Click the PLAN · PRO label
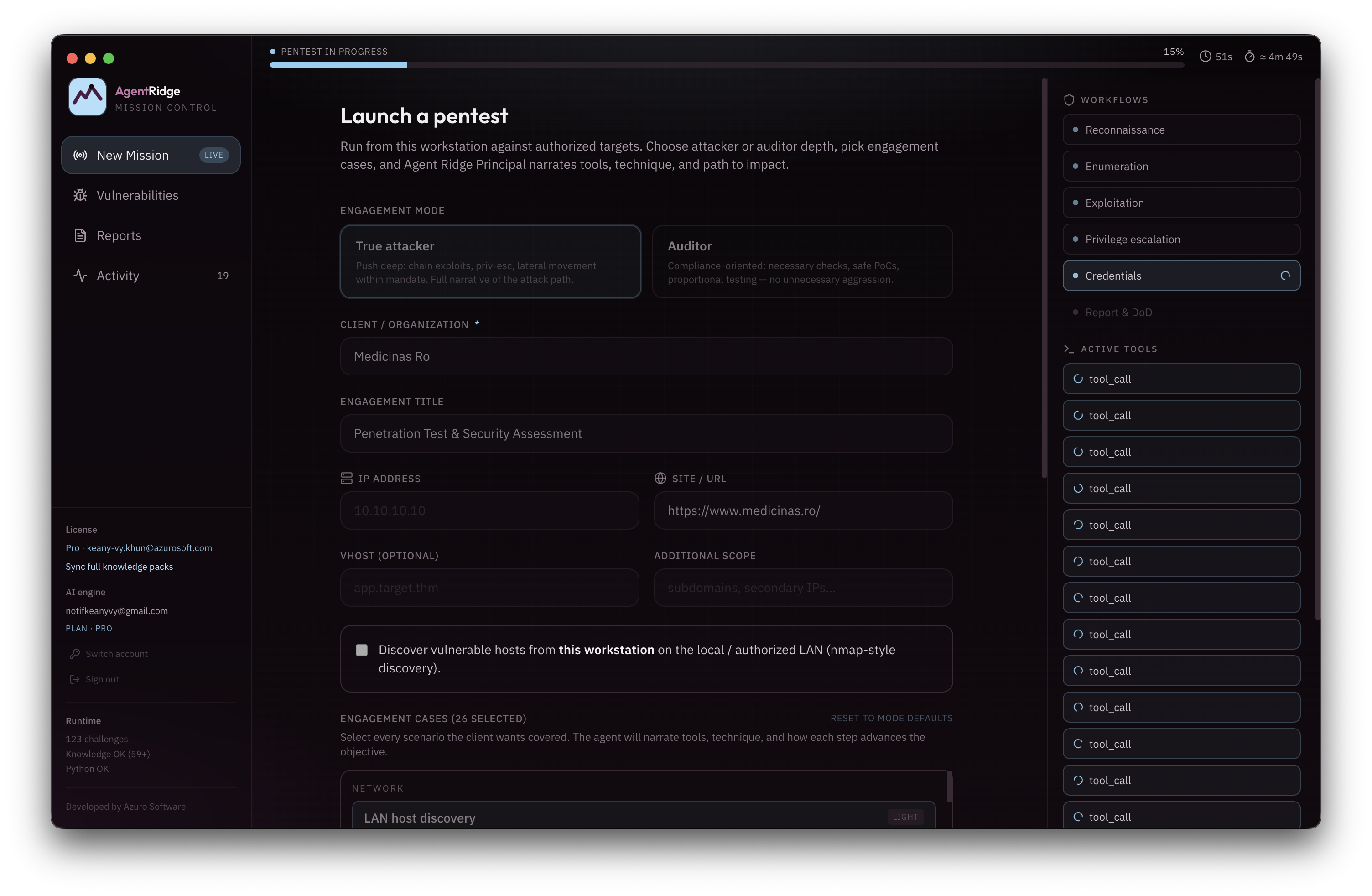Viewport: 1372px width, 896px height. 89,629
